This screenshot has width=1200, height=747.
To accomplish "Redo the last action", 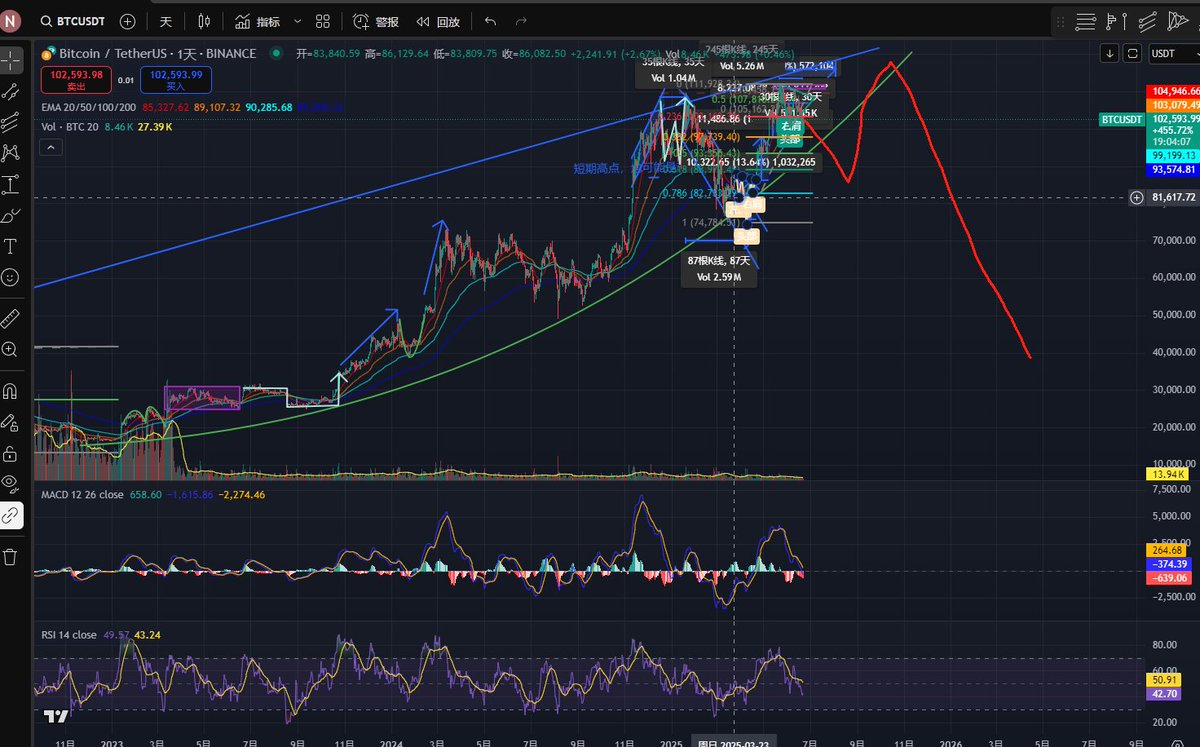I will [520, 21].
